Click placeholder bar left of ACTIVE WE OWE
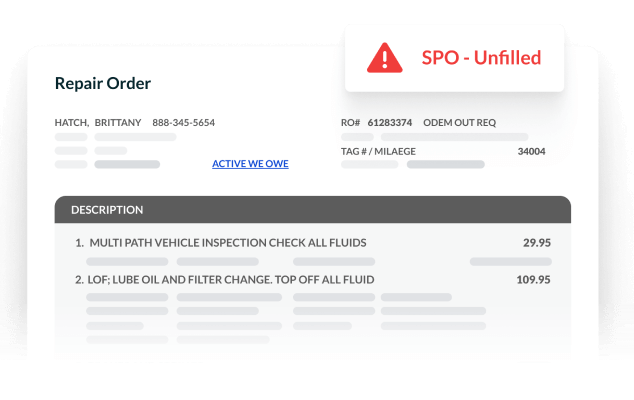This screenshot has width=634, height=400. click(126, 164)
